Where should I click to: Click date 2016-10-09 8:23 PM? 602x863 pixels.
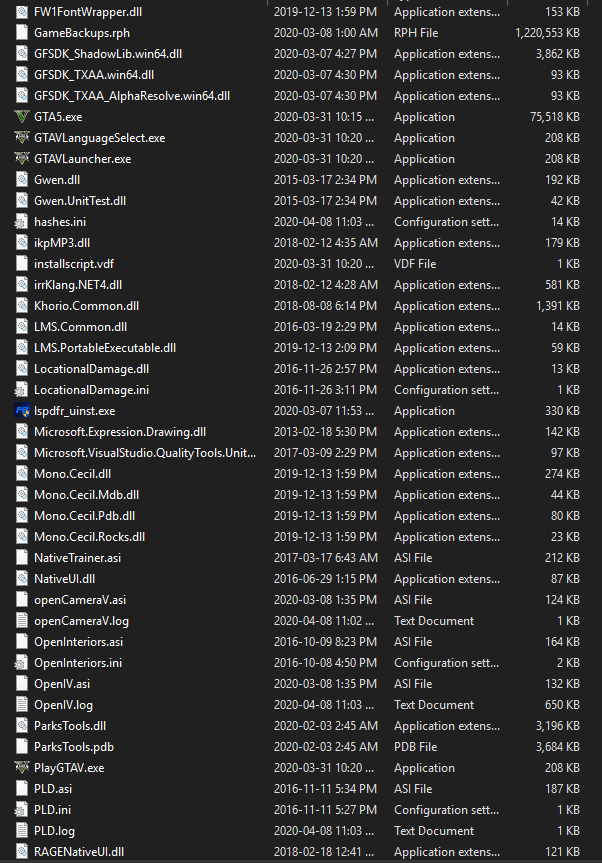(x=325, y=642)
